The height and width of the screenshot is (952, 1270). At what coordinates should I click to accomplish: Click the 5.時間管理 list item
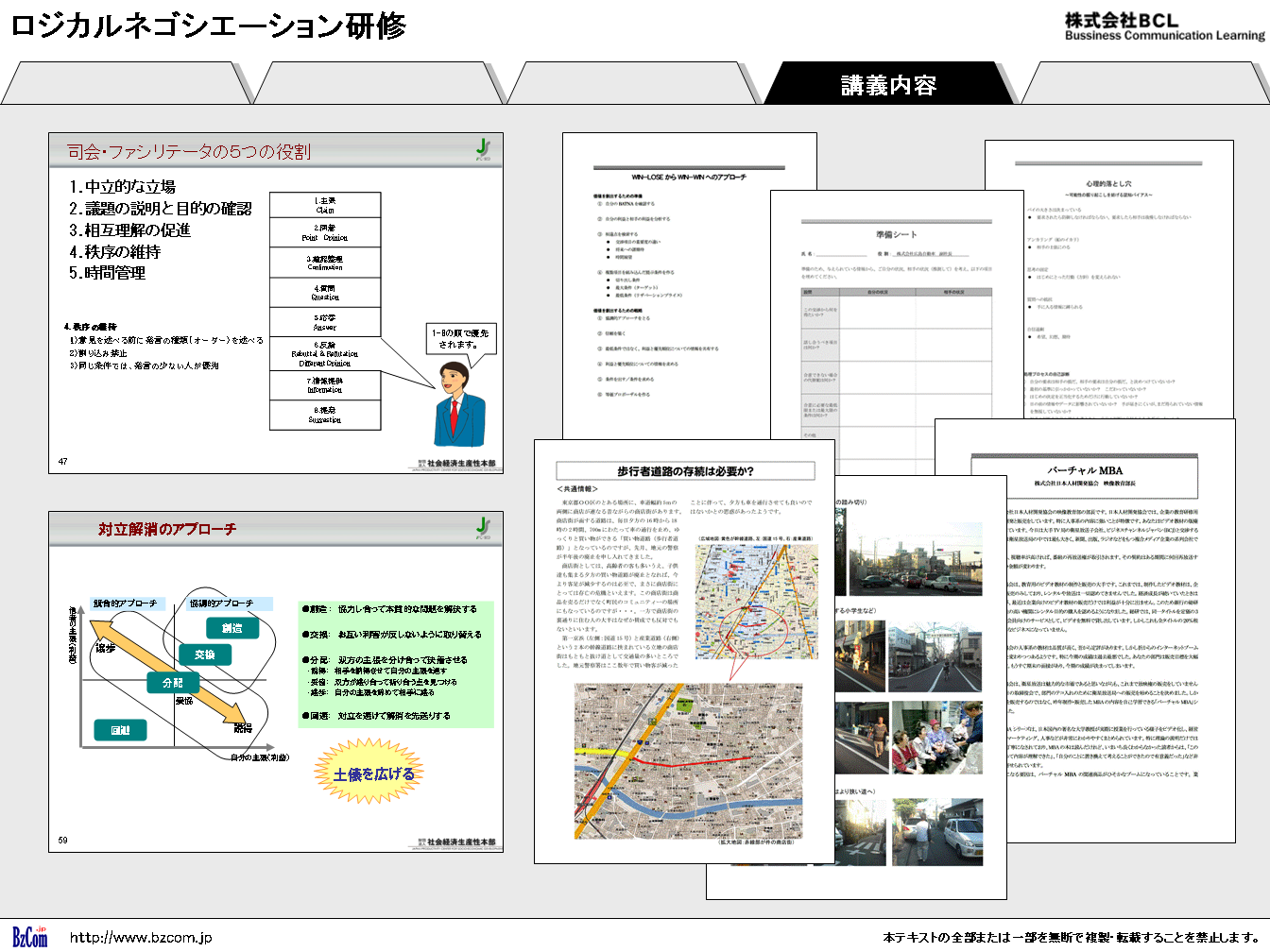[107, 273]
